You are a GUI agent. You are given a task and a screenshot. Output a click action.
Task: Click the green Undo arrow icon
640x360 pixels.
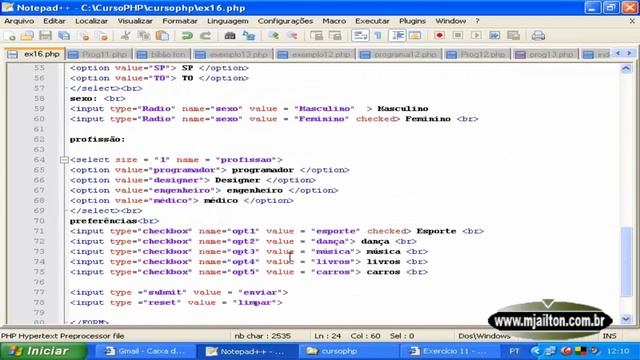point(187,36)
